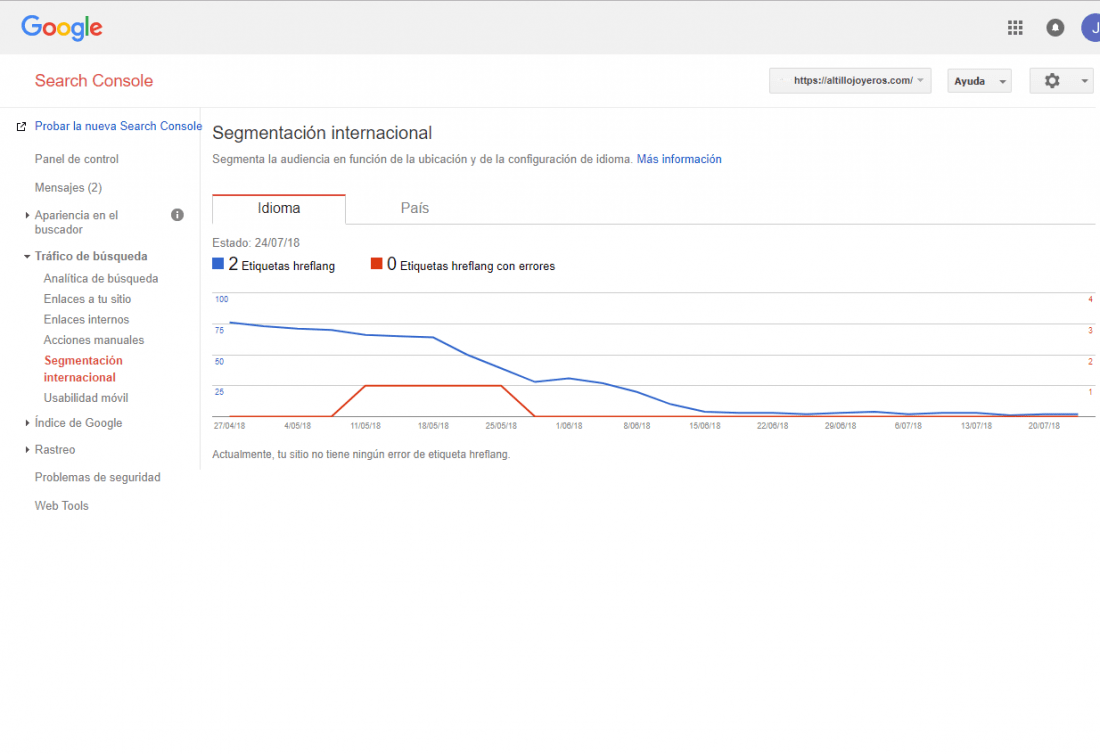Viewport: 1100px width, 754px height.
Task: Switch to the Idioma tab
Action: [x=279, y=208]
